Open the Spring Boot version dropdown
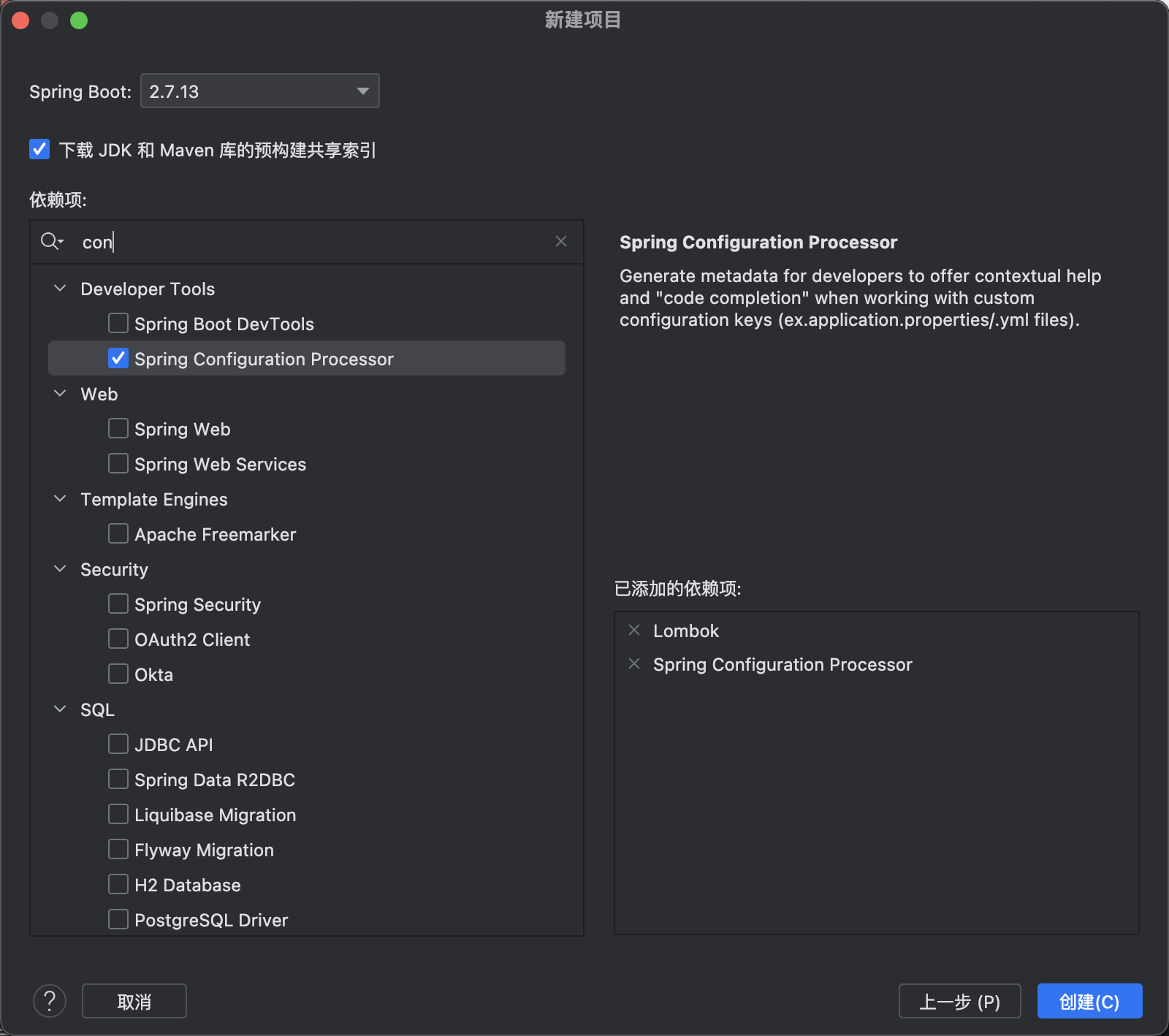The image size is (1169, 1036). [260, 91]
